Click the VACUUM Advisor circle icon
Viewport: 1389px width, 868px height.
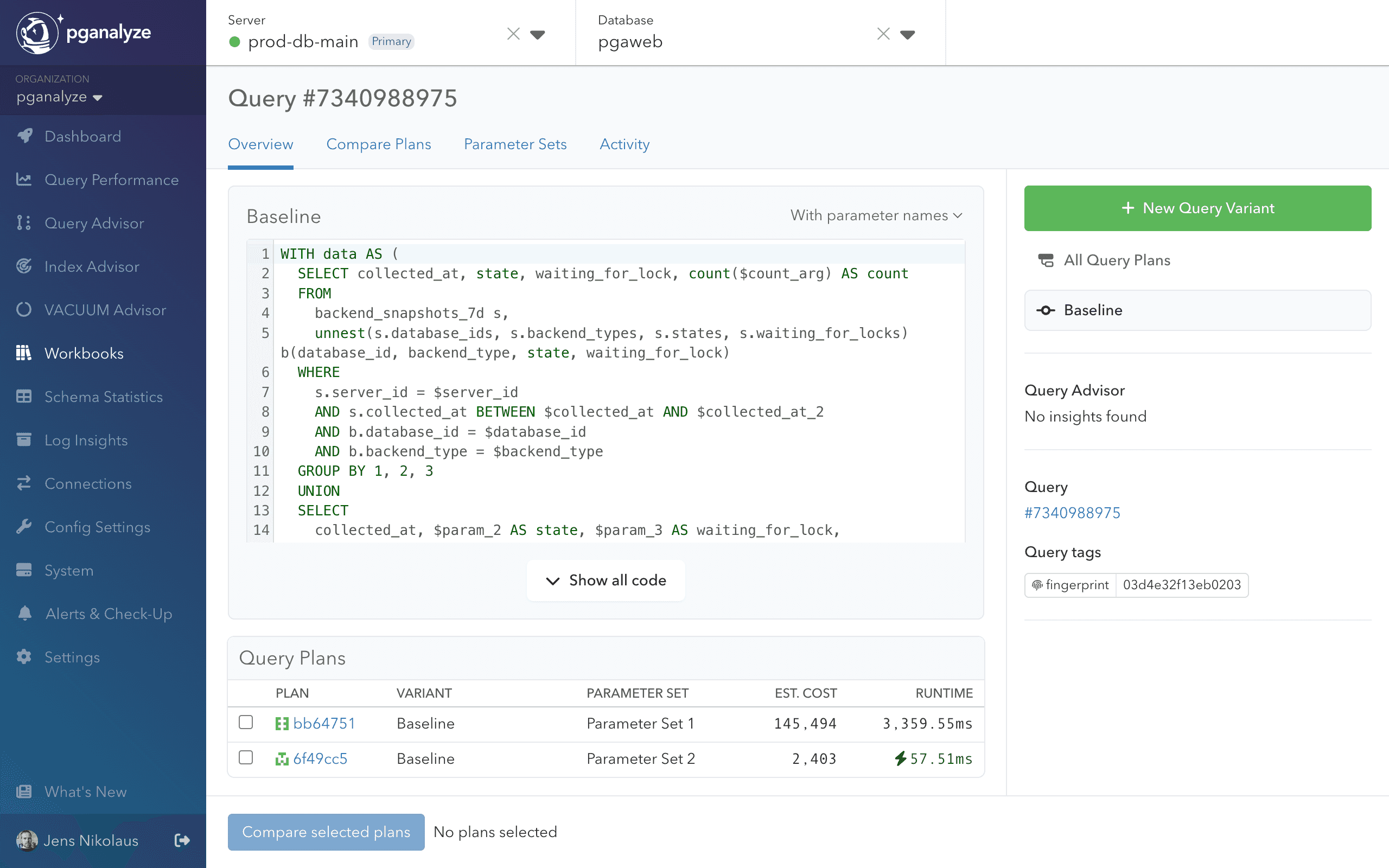click(24, 310)
